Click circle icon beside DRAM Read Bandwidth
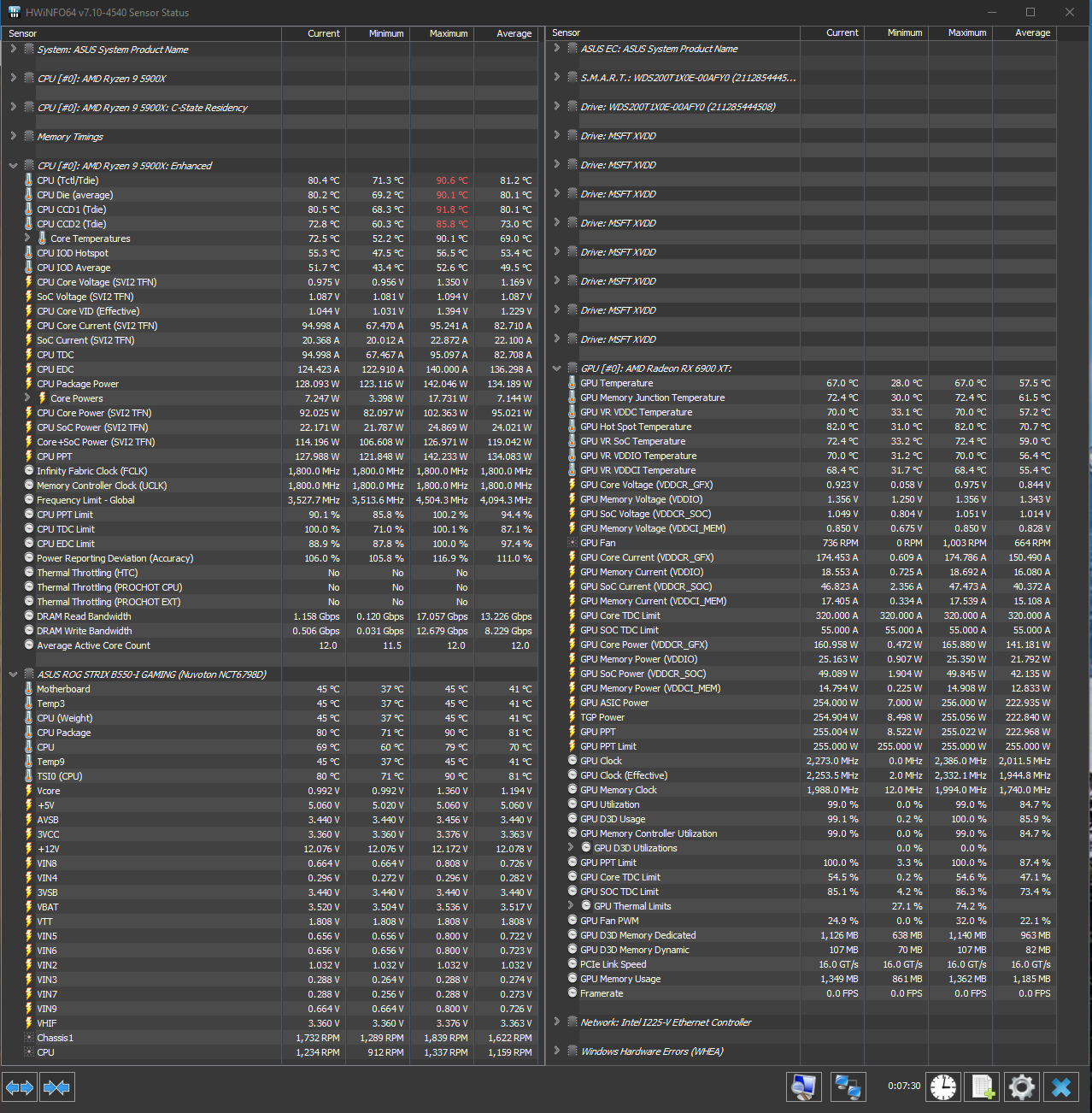 29,616
